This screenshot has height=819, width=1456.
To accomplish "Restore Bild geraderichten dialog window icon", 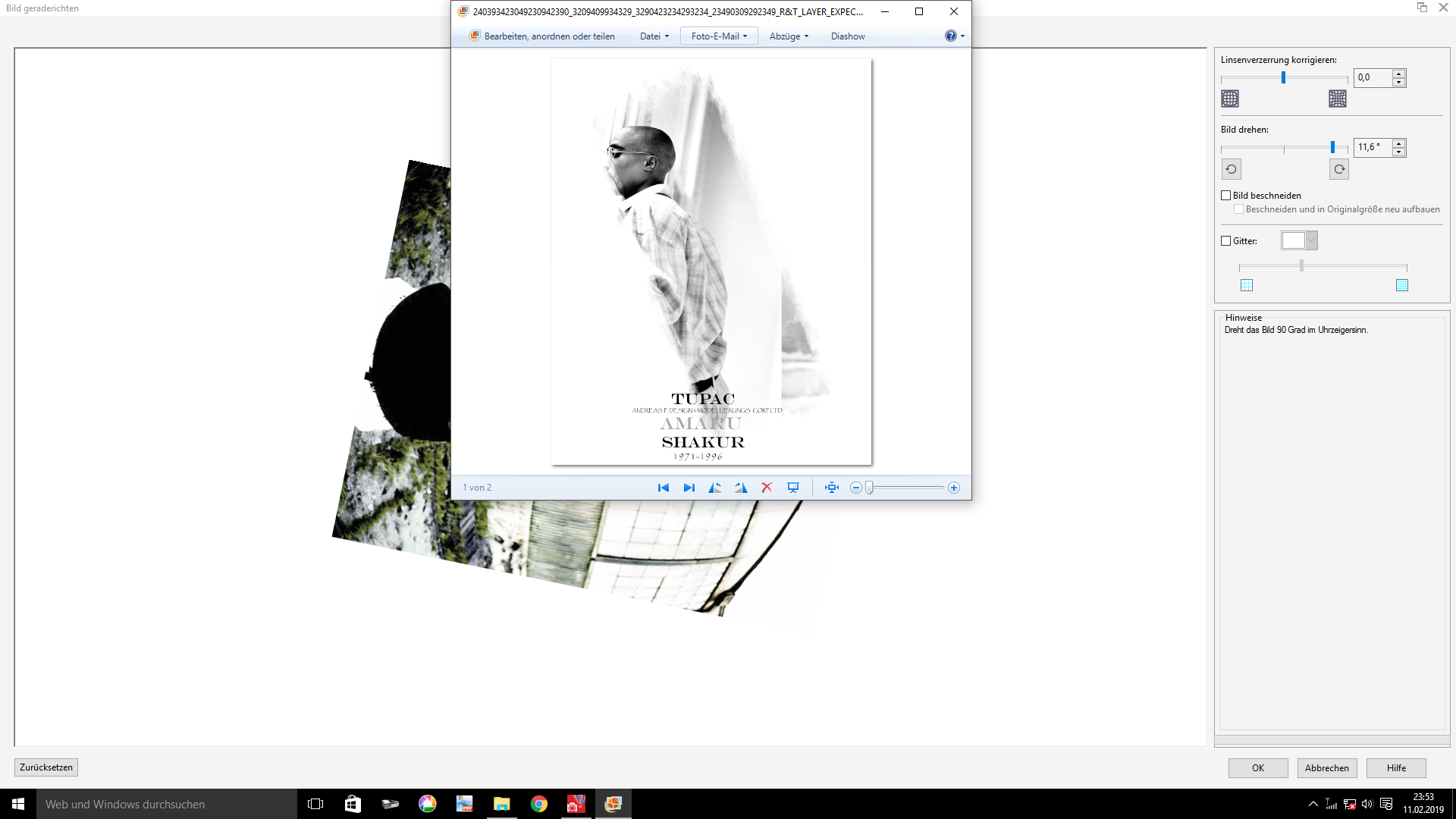I will coord(1422,8).
